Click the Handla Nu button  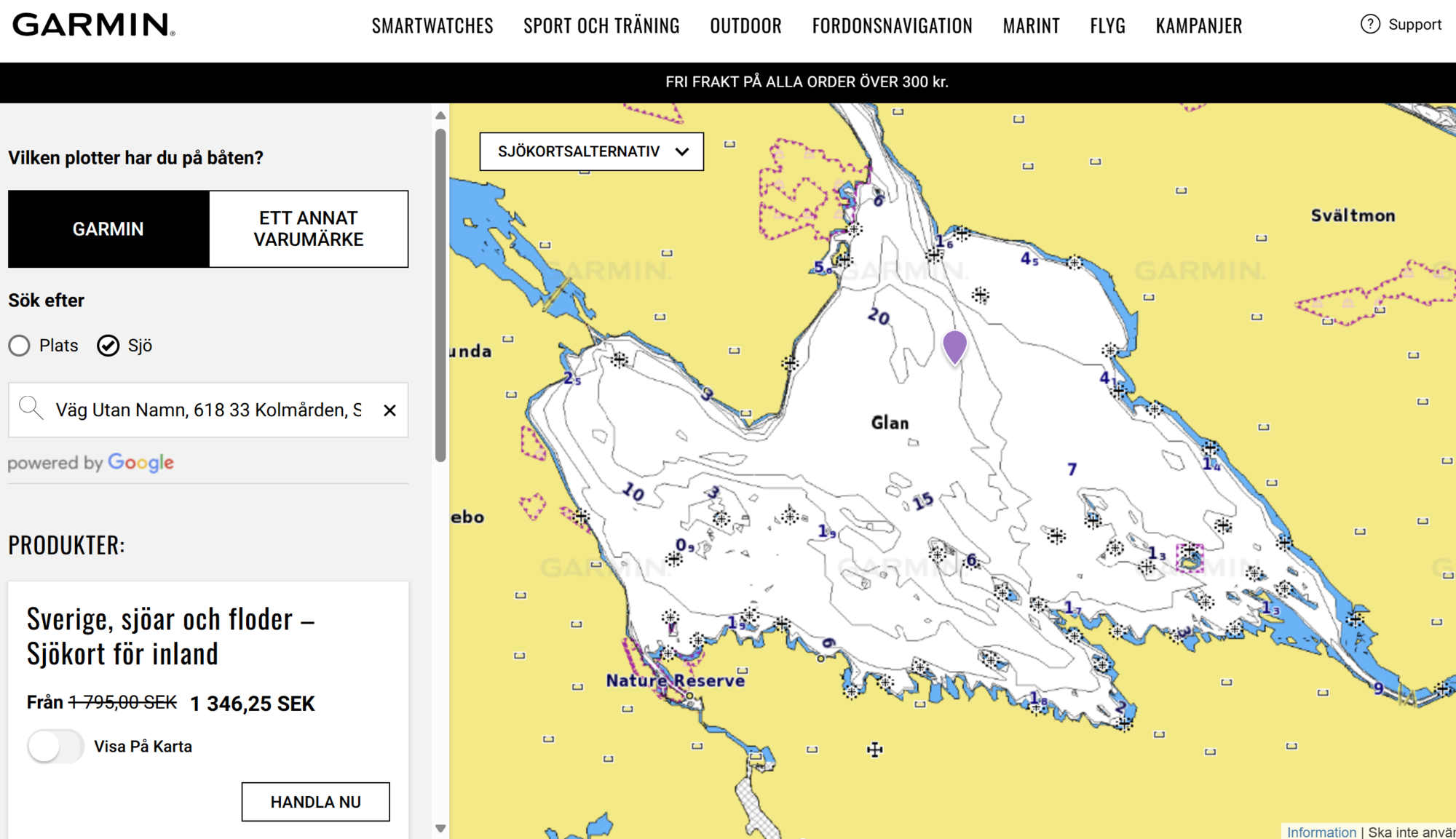315,802
